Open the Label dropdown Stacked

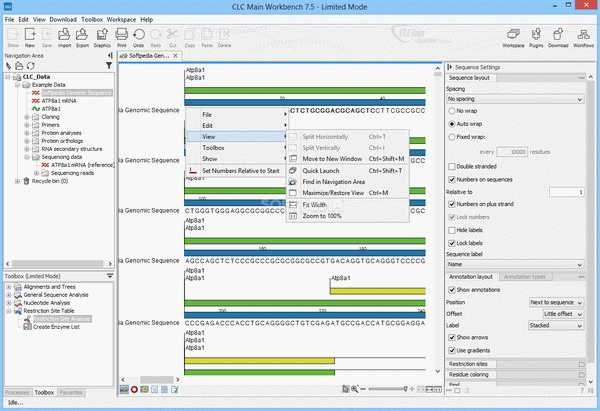(x=556, y=325)
